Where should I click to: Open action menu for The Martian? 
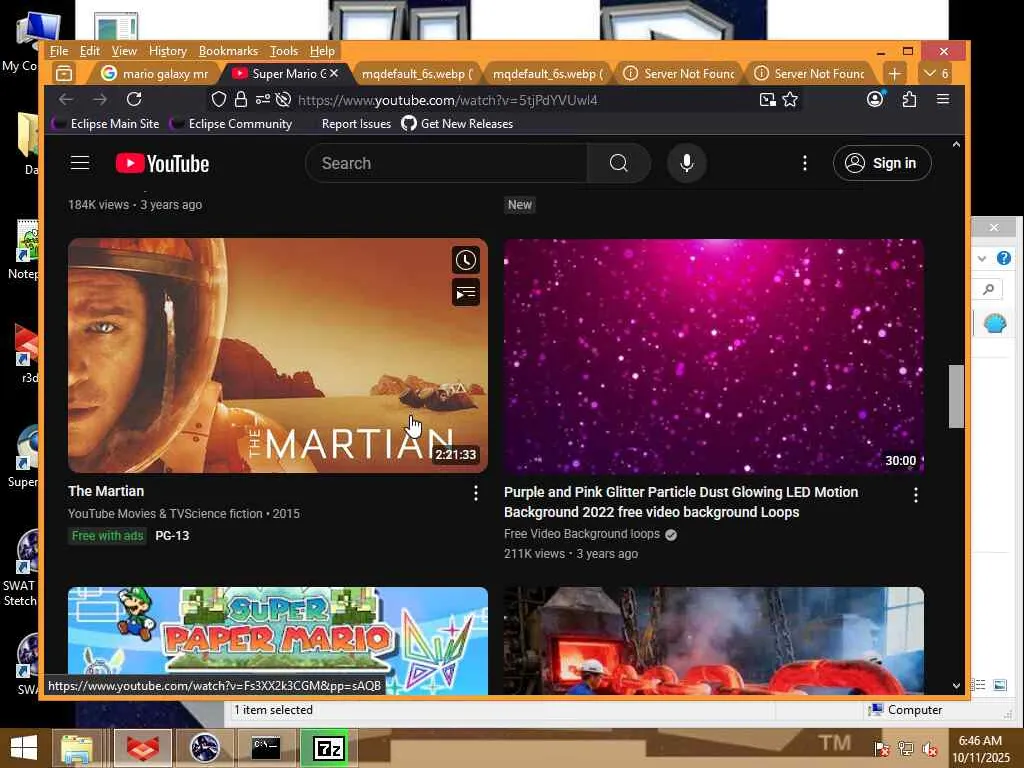pyautogui.click(x=475, y=494)
